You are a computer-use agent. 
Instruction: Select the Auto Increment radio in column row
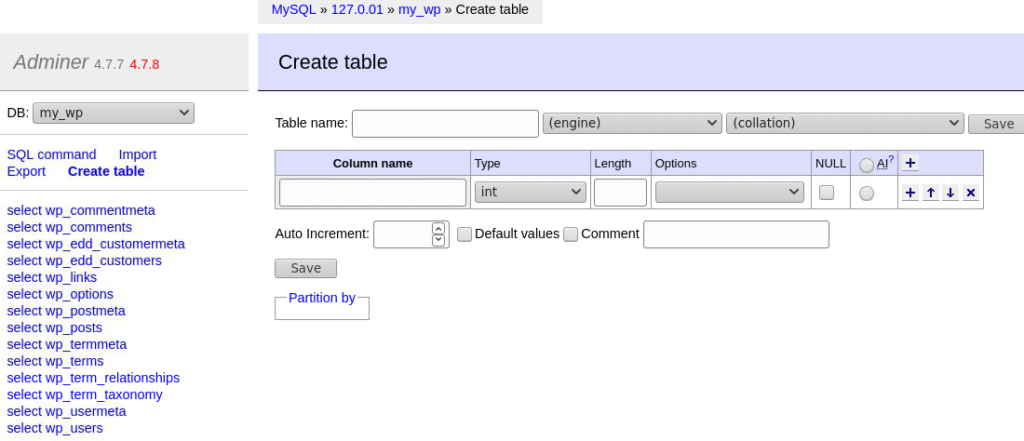(866, 193)
